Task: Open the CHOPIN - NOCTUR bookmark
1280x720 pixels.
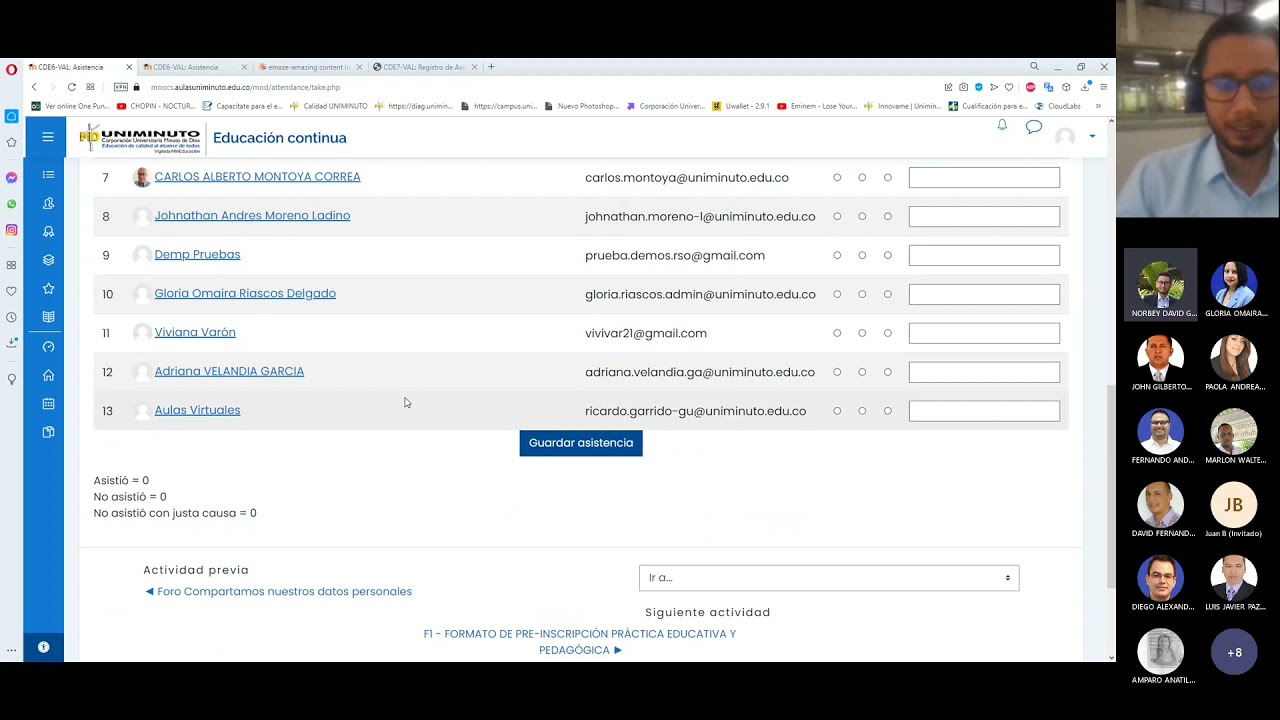Action: (155, 106)
